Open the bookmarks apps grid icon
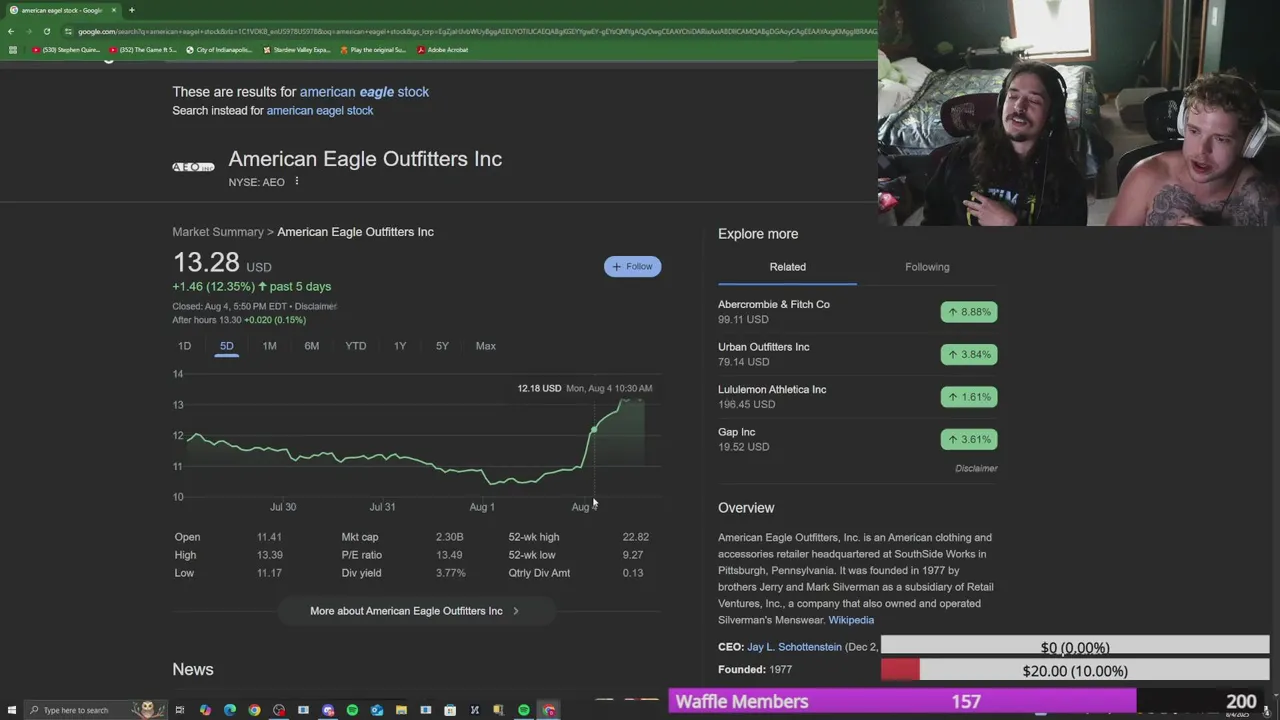The image size is (1280, 720). 12,49
